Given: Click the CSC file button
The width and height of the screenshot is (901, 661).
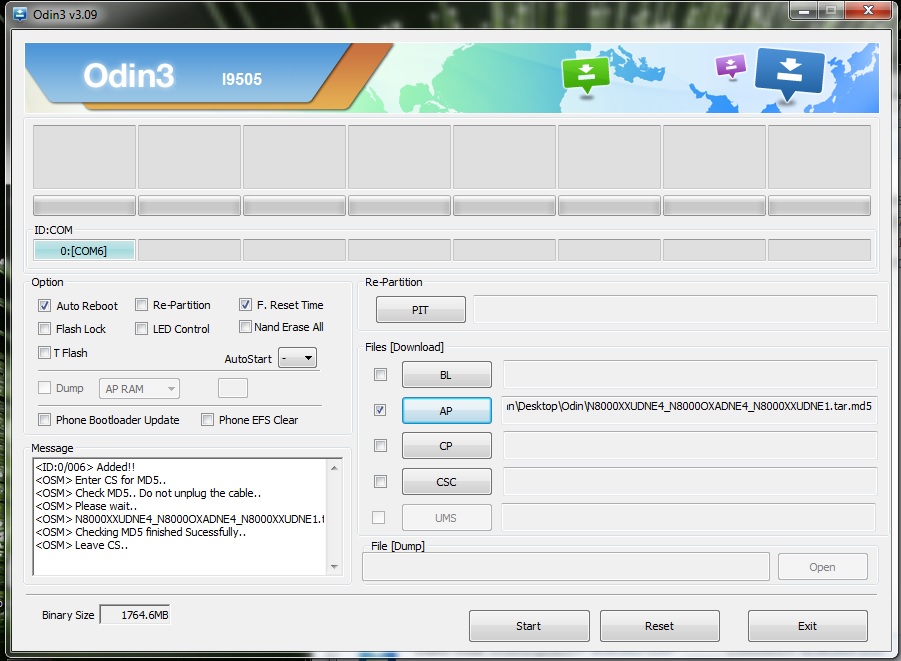Looking at the screenshot, I should pos(446,482).
